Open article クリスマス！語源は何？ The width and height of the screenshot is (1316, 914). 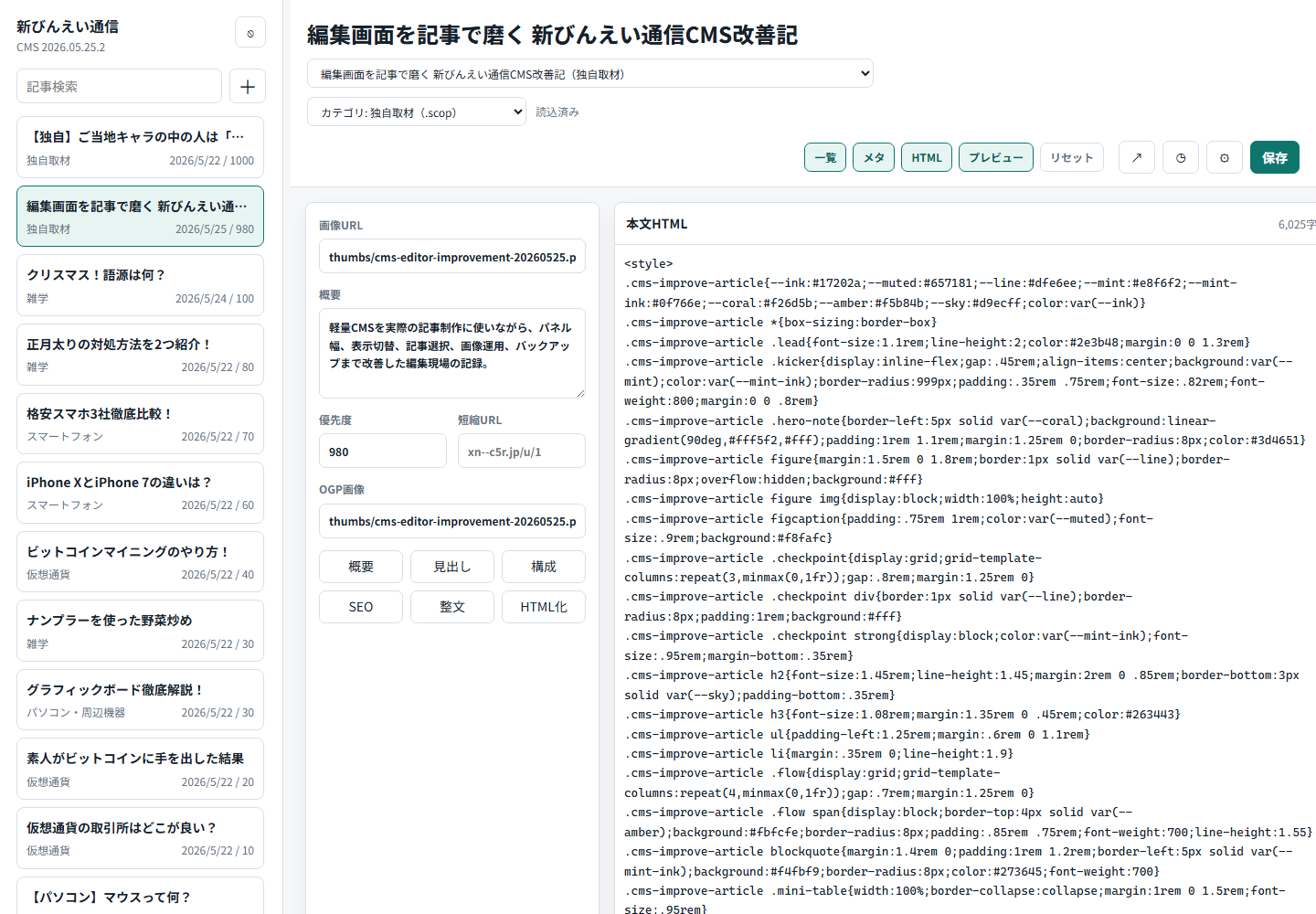[x=140, y=285]
